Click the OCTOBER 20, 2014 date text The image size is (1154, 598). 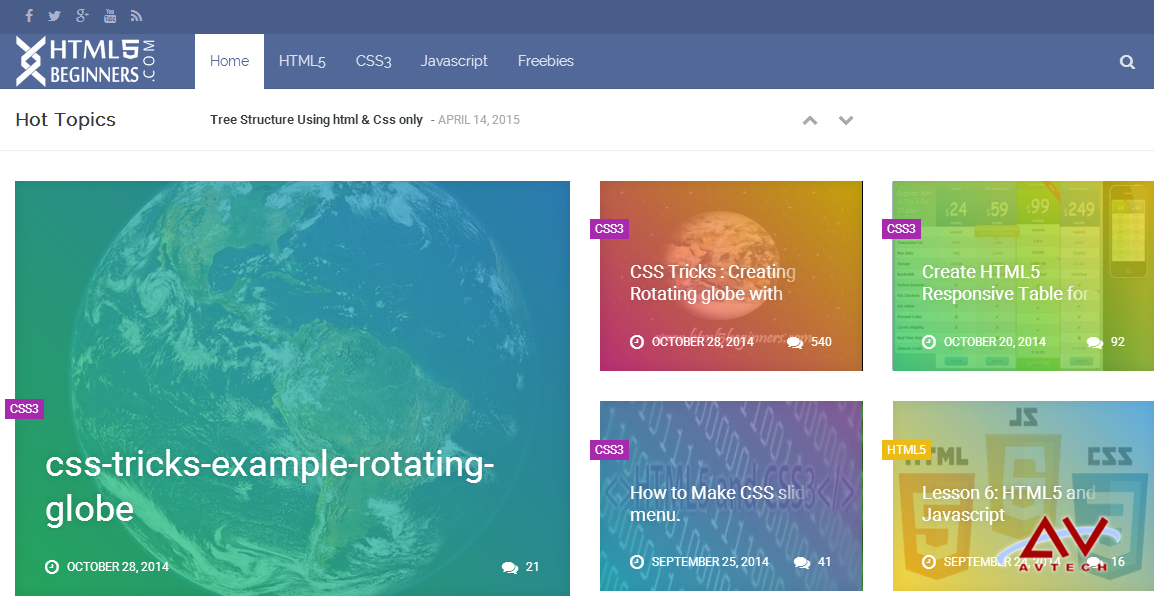(994, 341)
